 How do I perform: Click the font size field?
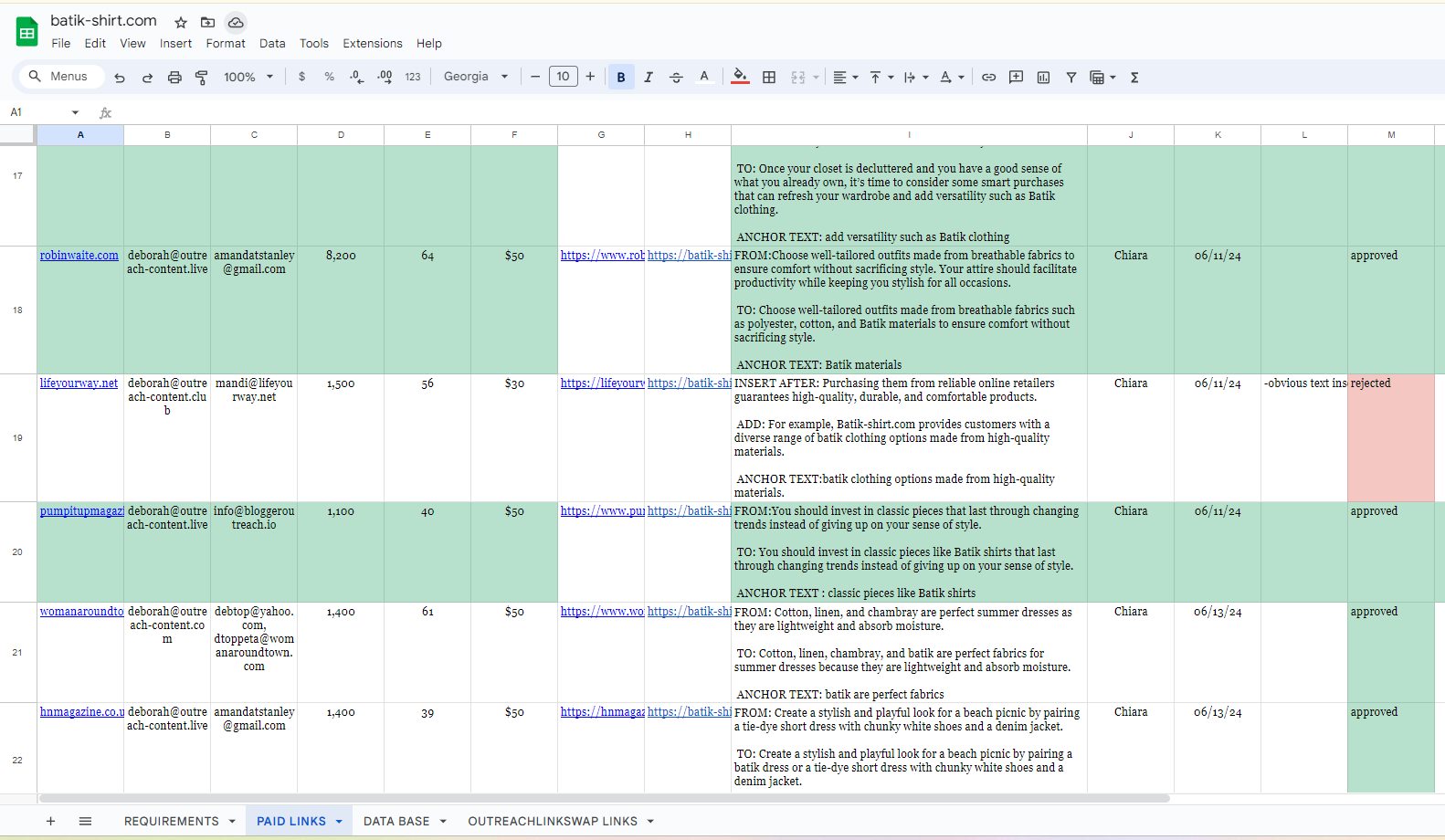point(563,77)
